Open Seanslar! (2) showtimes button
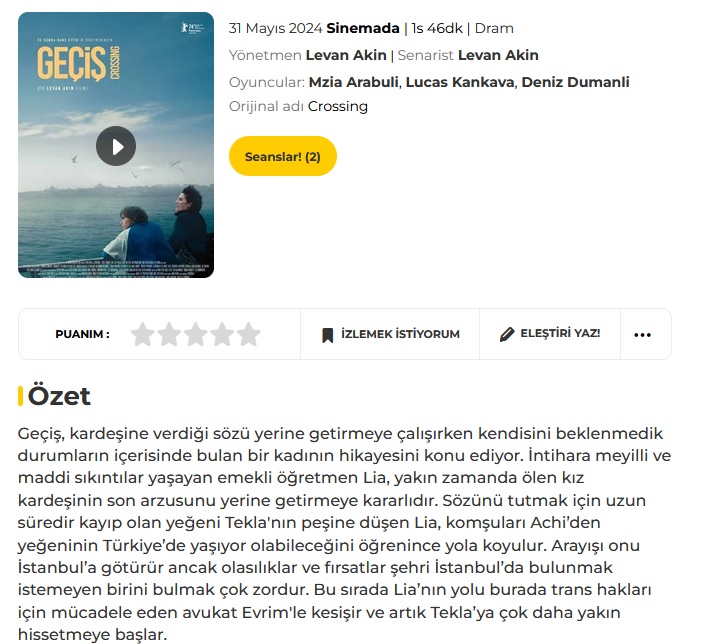The image size is (708, 644). point(283,156)
